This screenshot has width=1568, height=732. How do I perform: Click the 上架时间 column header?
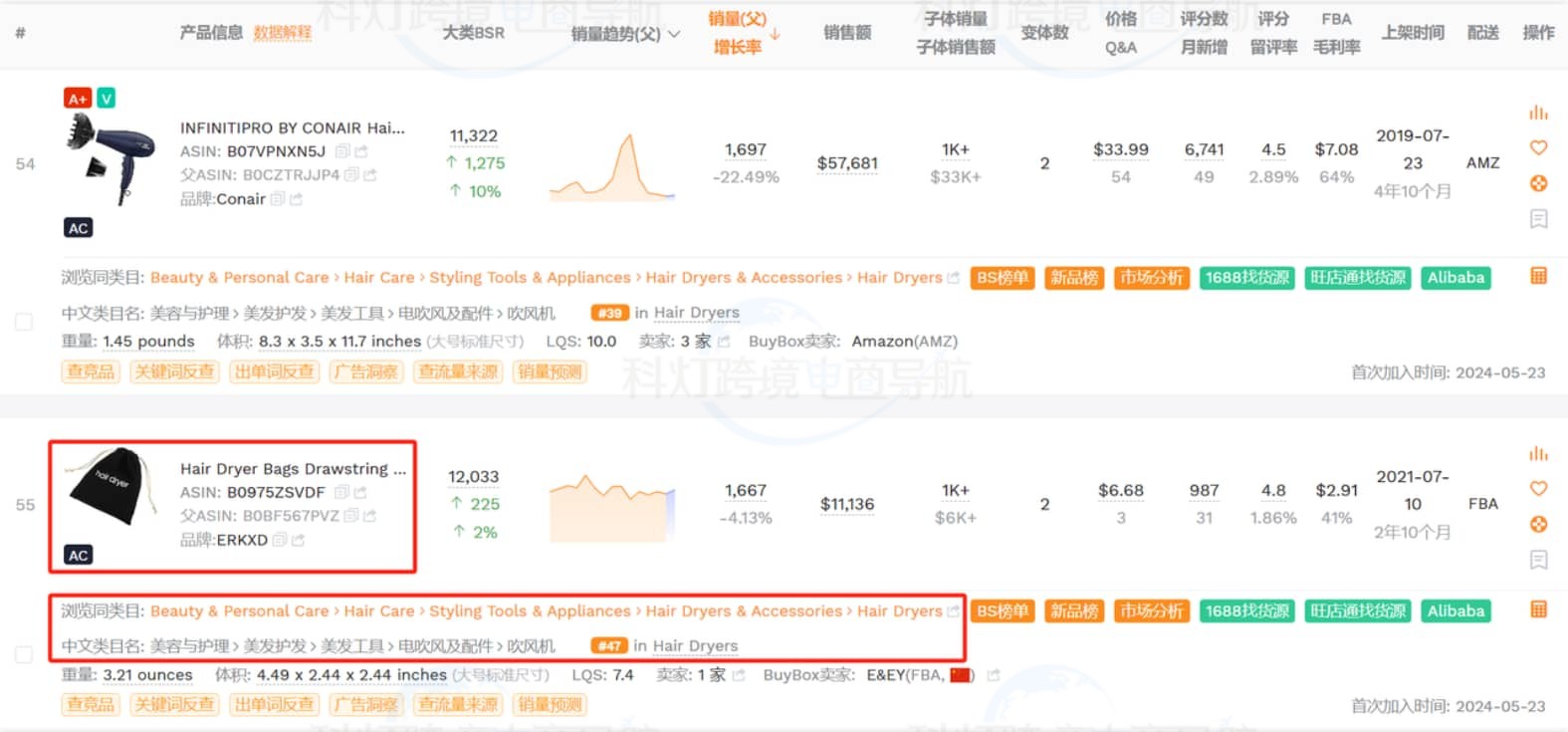coord(1413,33)
